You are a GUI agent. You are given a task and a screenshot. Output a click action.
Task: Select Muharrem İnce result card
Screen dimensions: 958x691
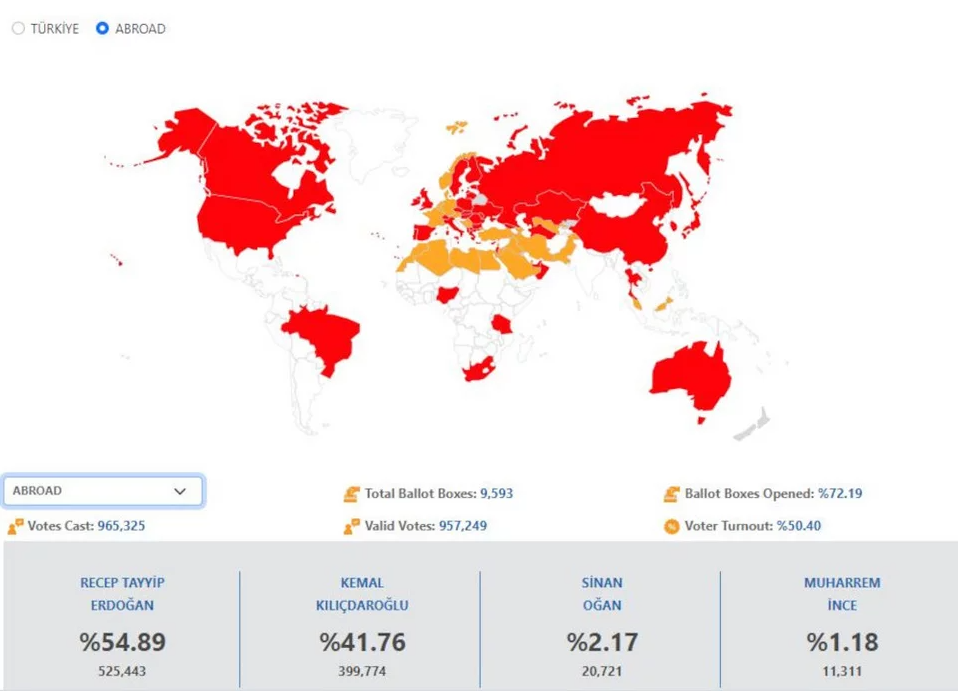point(842,625)
